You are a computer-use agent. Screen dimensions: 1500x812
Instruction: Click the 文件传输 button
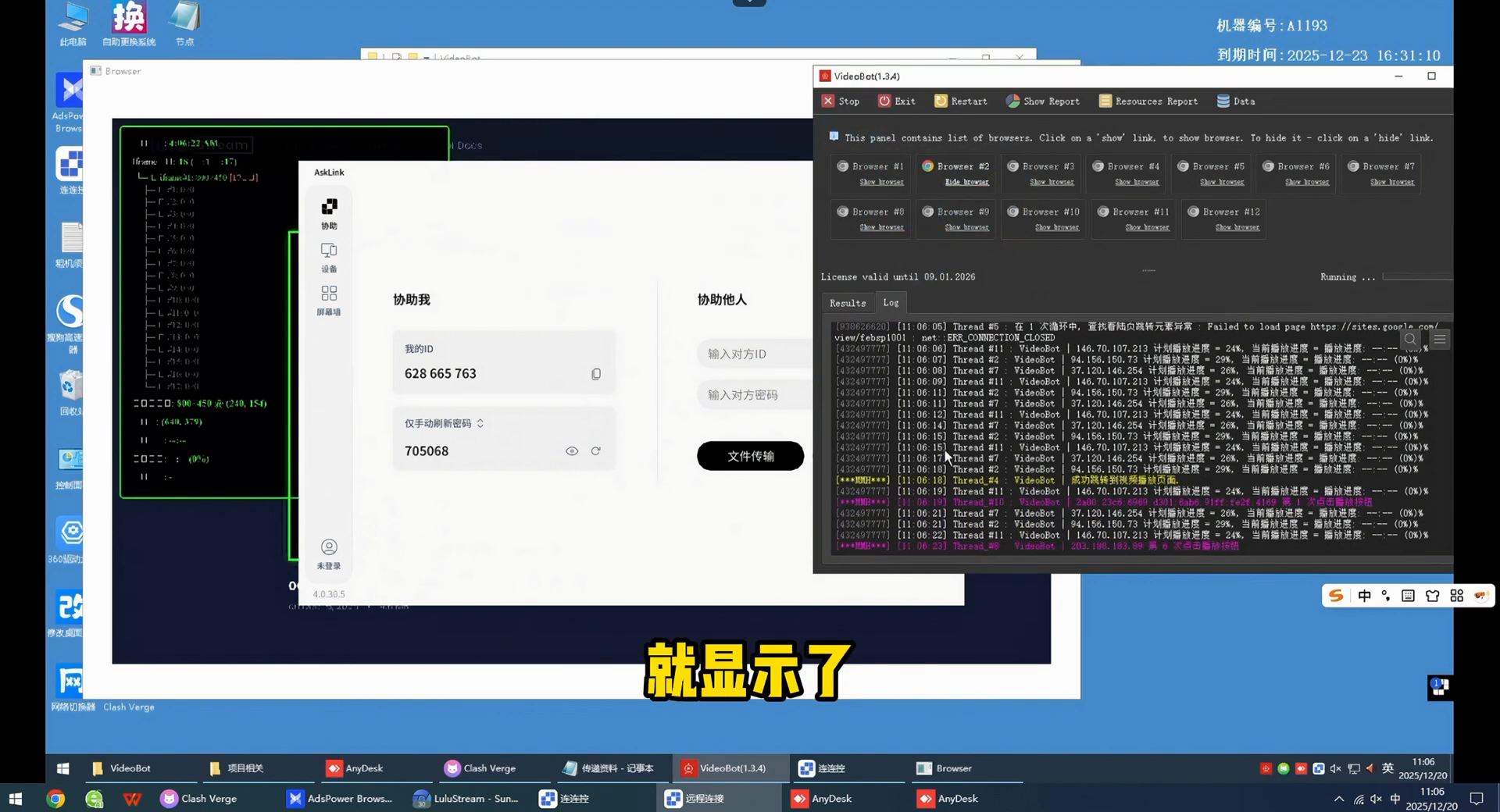click(x=750, y=456)
